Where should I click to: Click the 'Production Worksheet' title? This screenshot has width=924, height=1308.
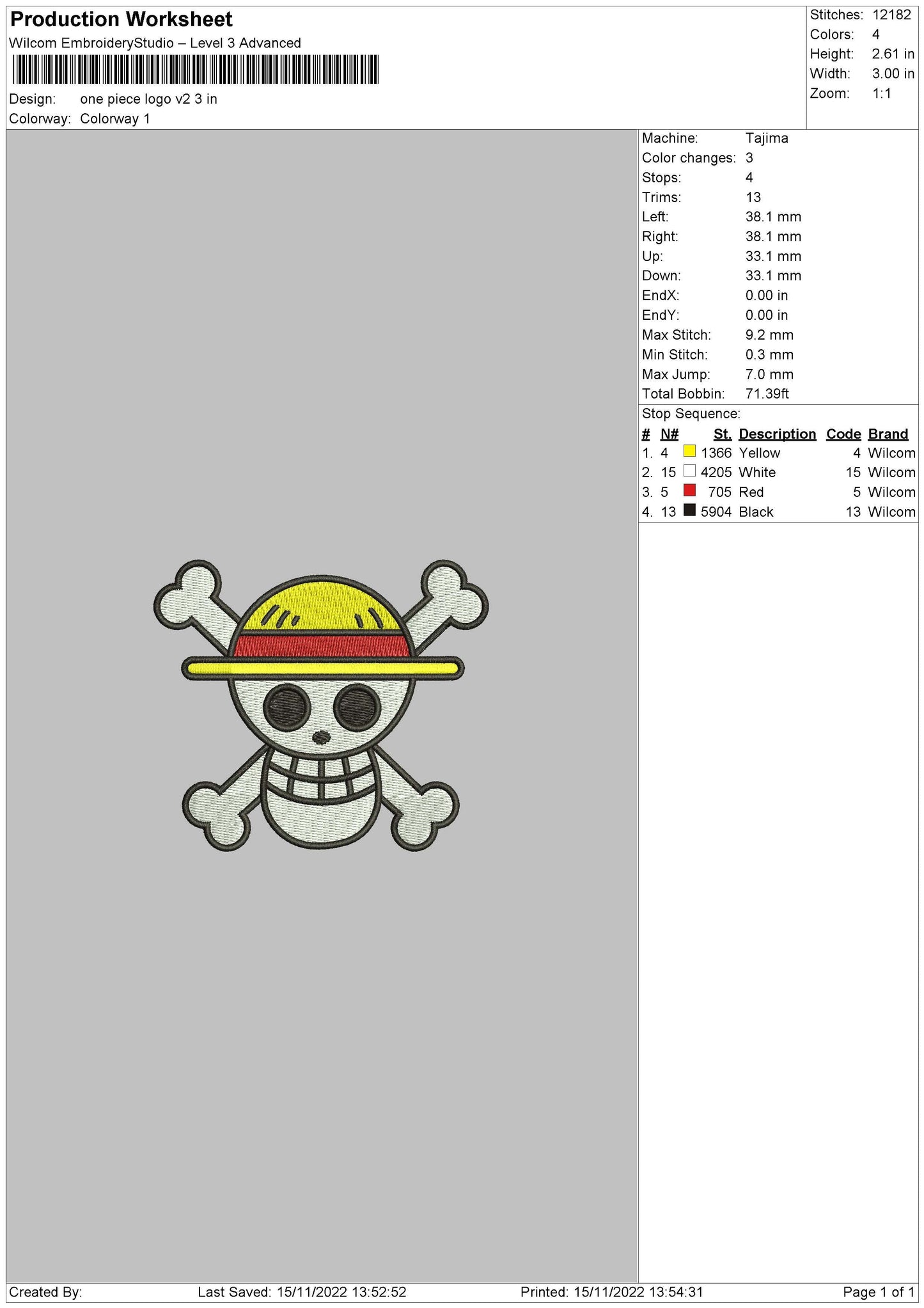pyautogui.click(x=121, y=20)
